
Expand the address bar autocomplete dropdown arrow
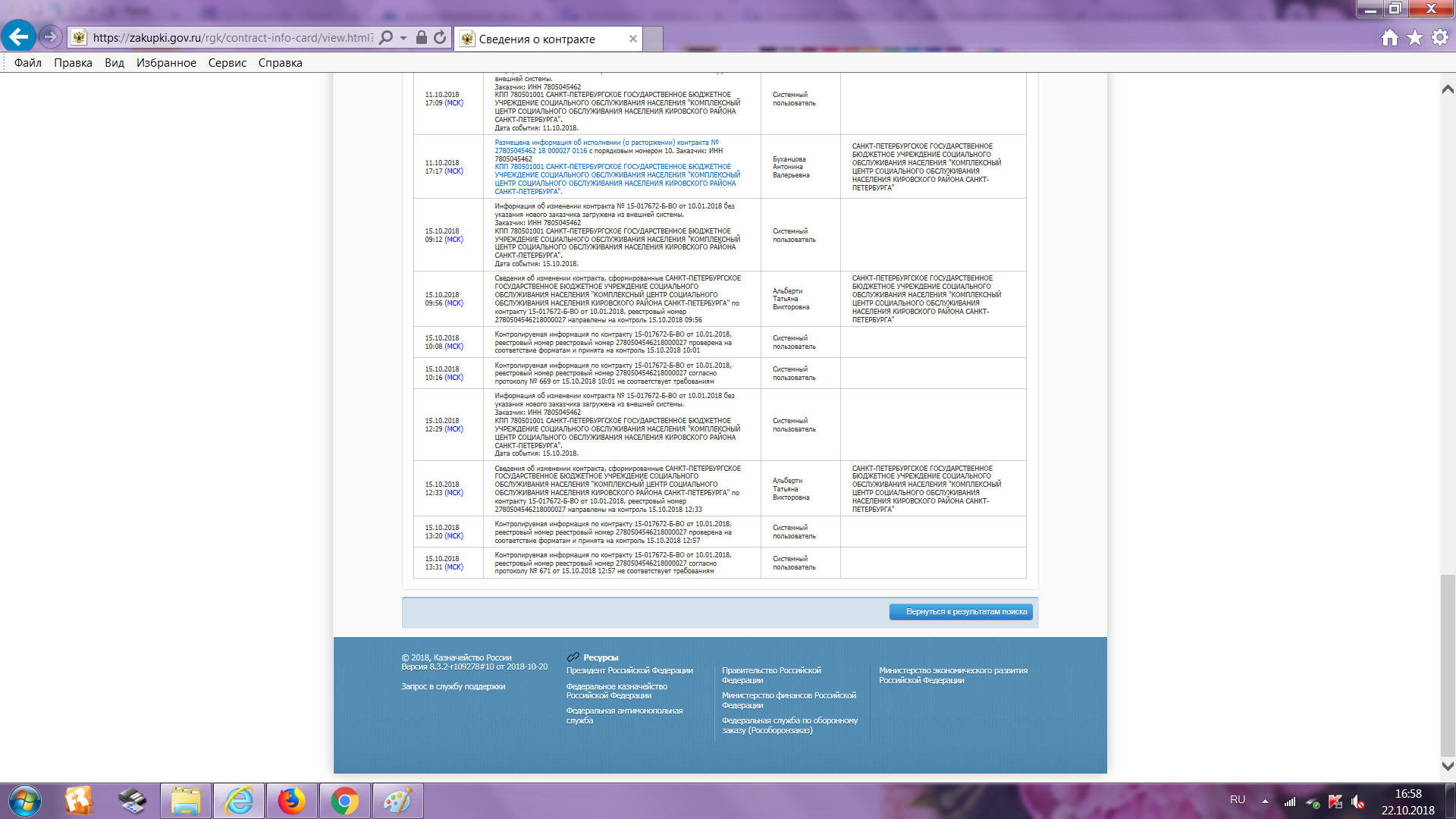click(x=403, y=38)
